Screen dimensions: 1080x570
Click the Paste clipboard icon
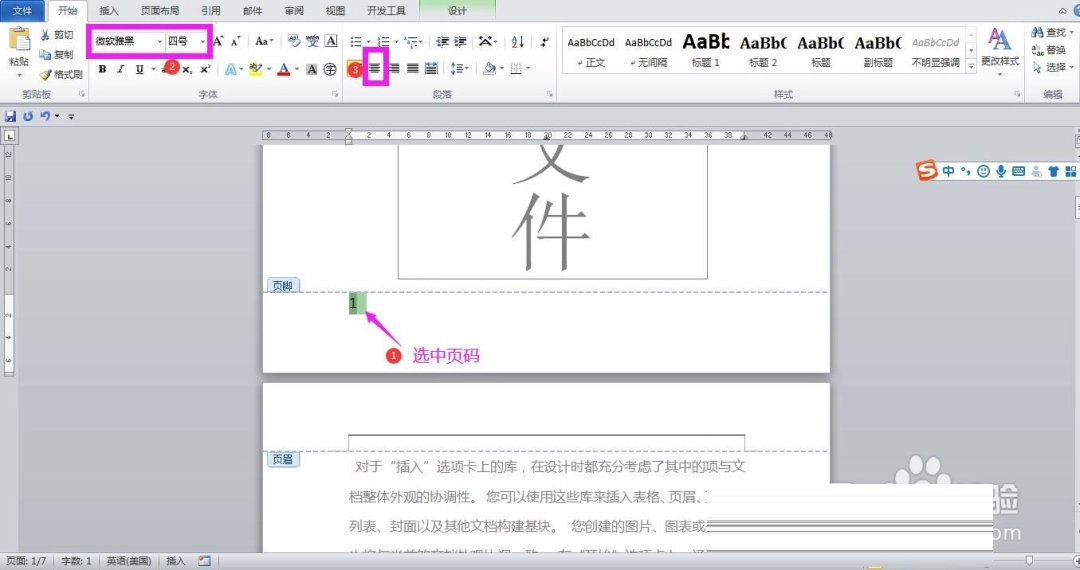click(x=19, y=41)
